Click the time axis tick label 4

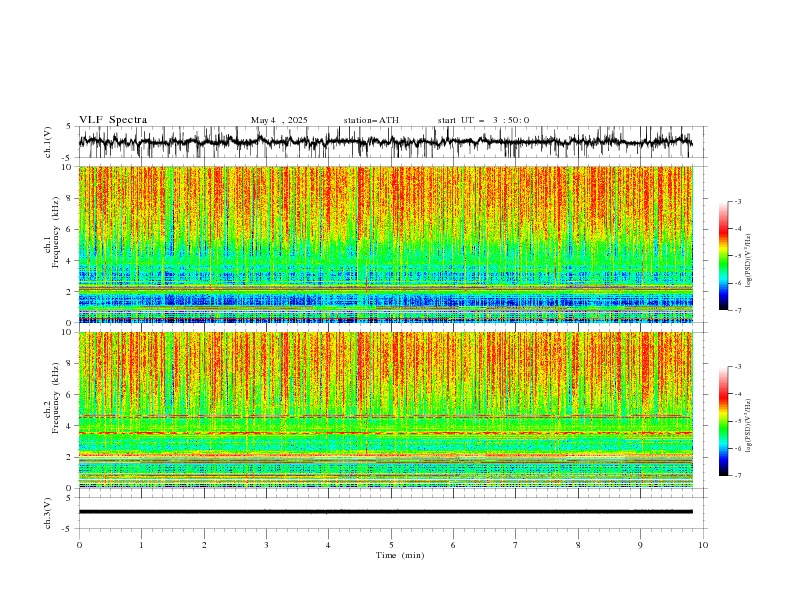328,545
